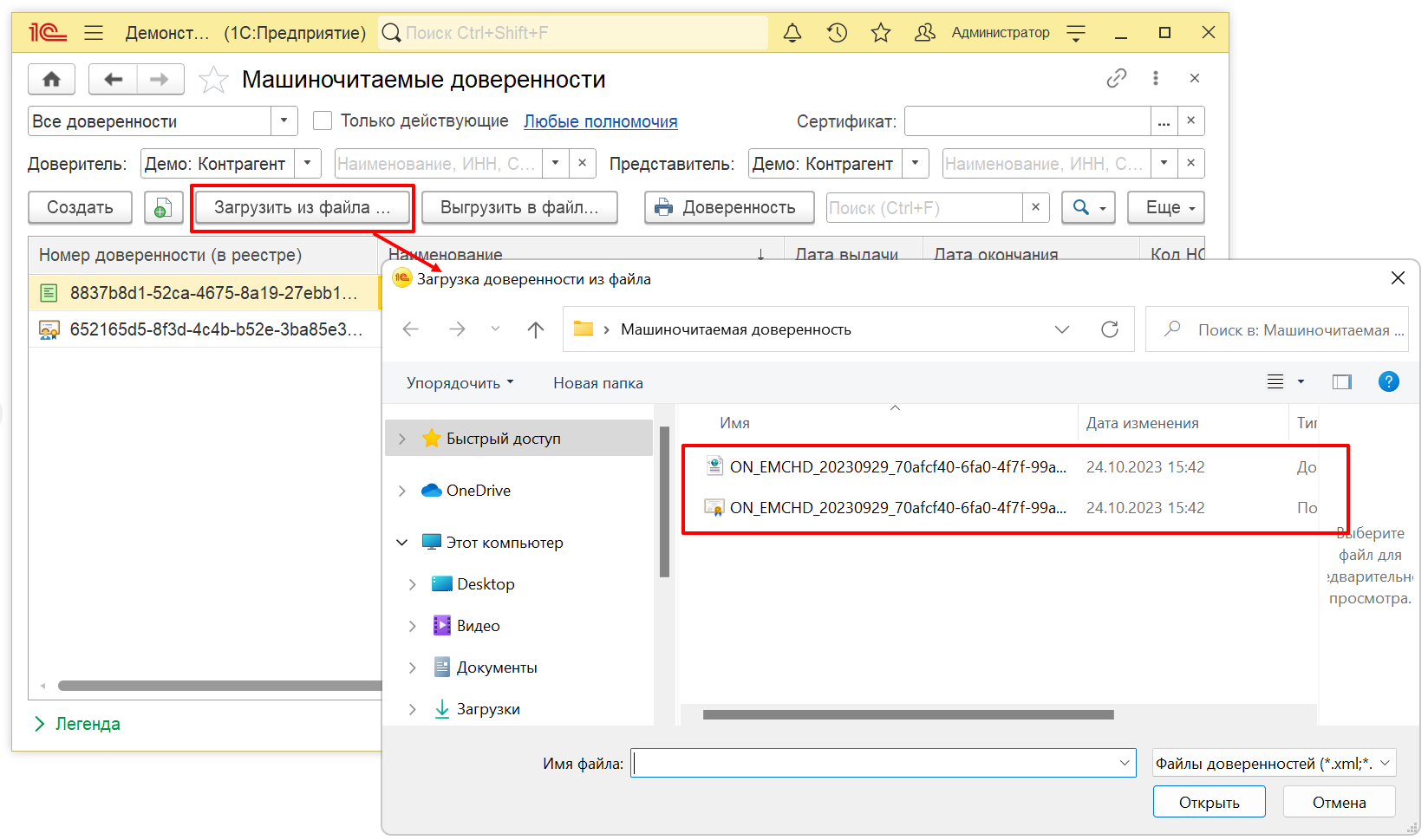Screen dimensions: 1428x840
Task: Clear the Представитель name field
Action: point(1191,163)
